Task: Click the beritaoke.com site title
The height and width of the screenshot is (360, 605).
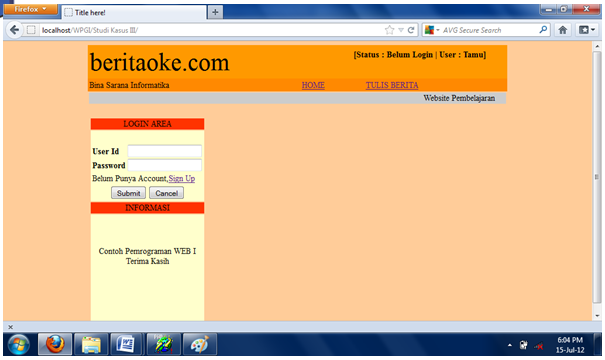Action: click(x=159, y=63)
